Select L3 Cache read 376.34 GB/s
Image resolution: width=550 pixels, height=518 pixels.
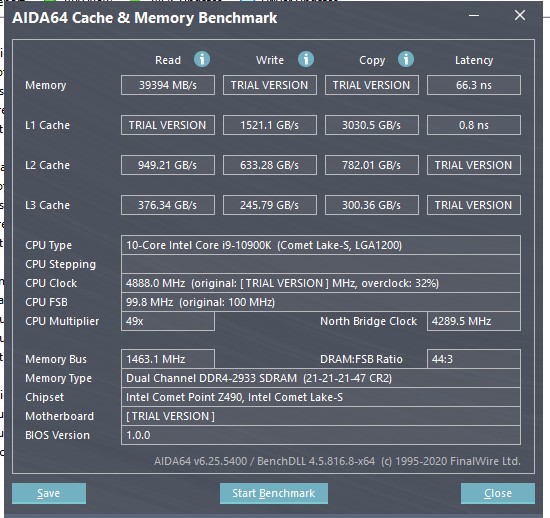pyautogui.click(x=168, y=205)
